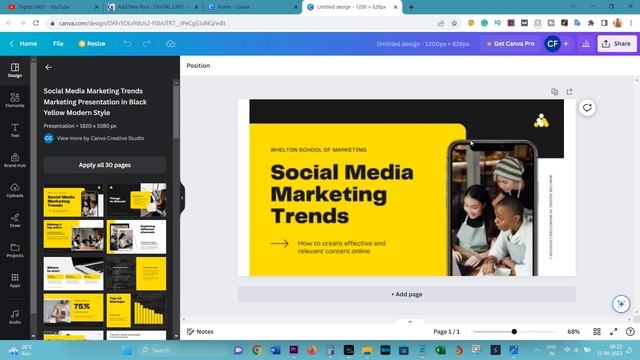Click the comment bubble icon beside canvas
Screen dimensions: 640x360
pyautogui.click(x=587, y=108)
